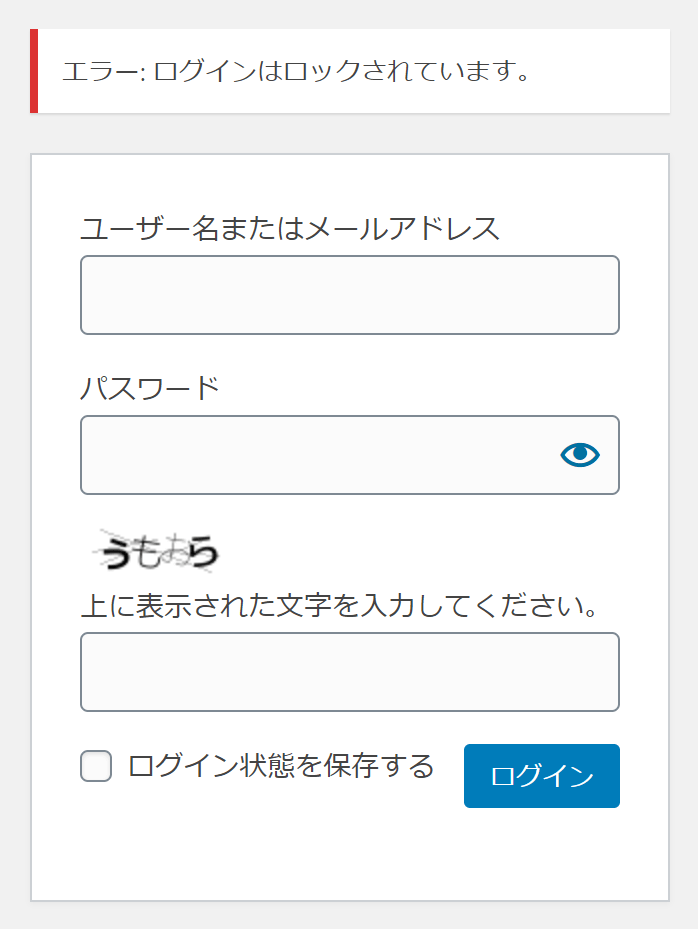Click the username or email input field

click(x=349, y=295)
